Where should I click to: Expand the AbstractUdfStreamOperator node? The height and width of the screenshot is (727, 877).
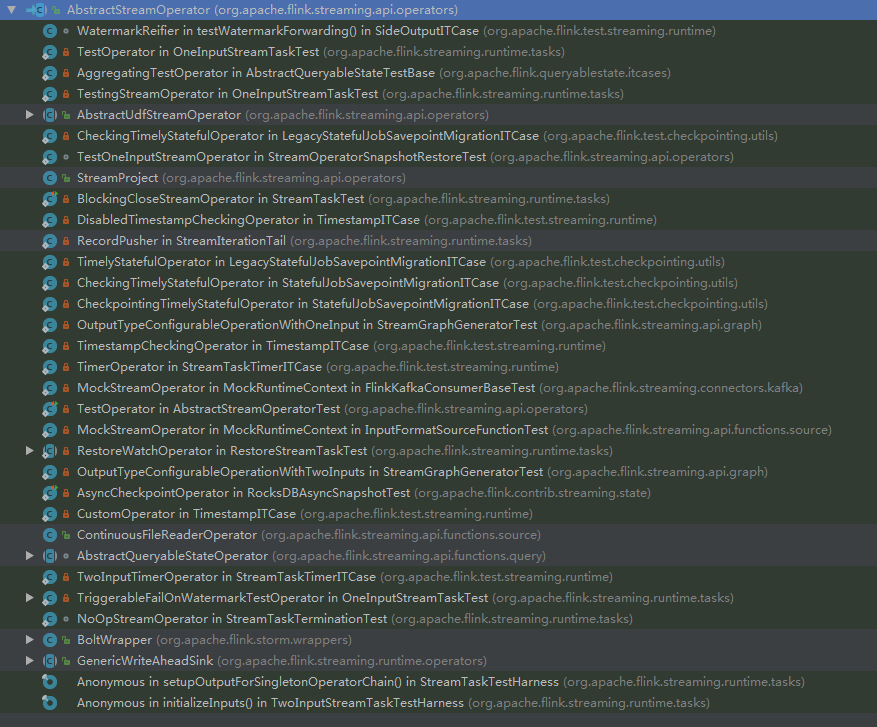coord(30,115)
